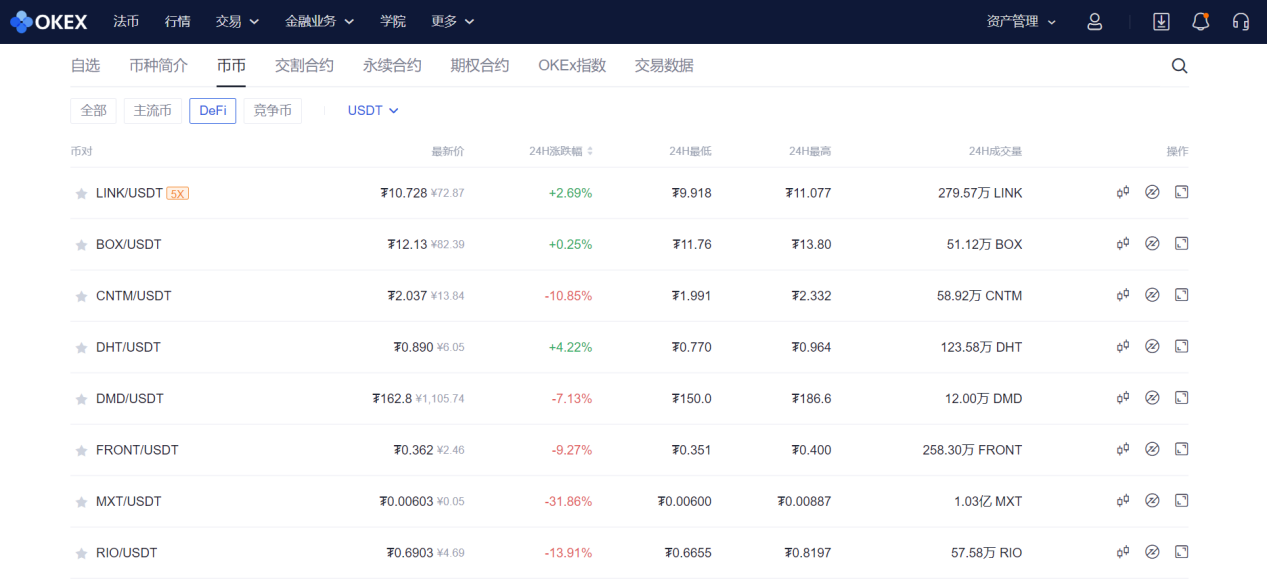Click the square expand icon for FRONT/USDT
Image resolution: width=1267 pixels, height=583 pixels.
click(x=1181, y=449)
